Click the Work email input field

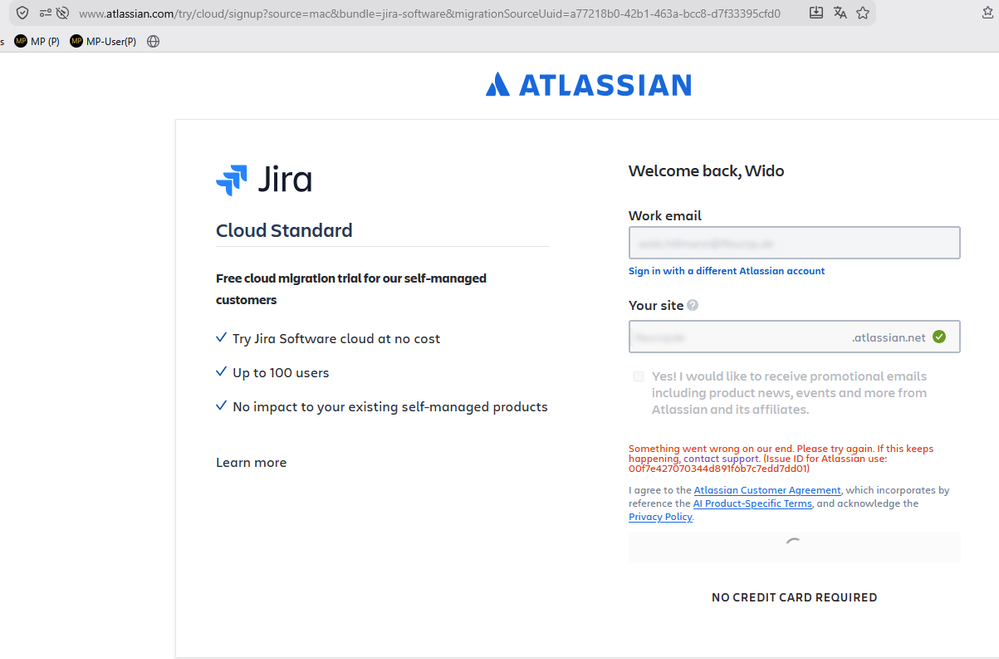[794, 243]
